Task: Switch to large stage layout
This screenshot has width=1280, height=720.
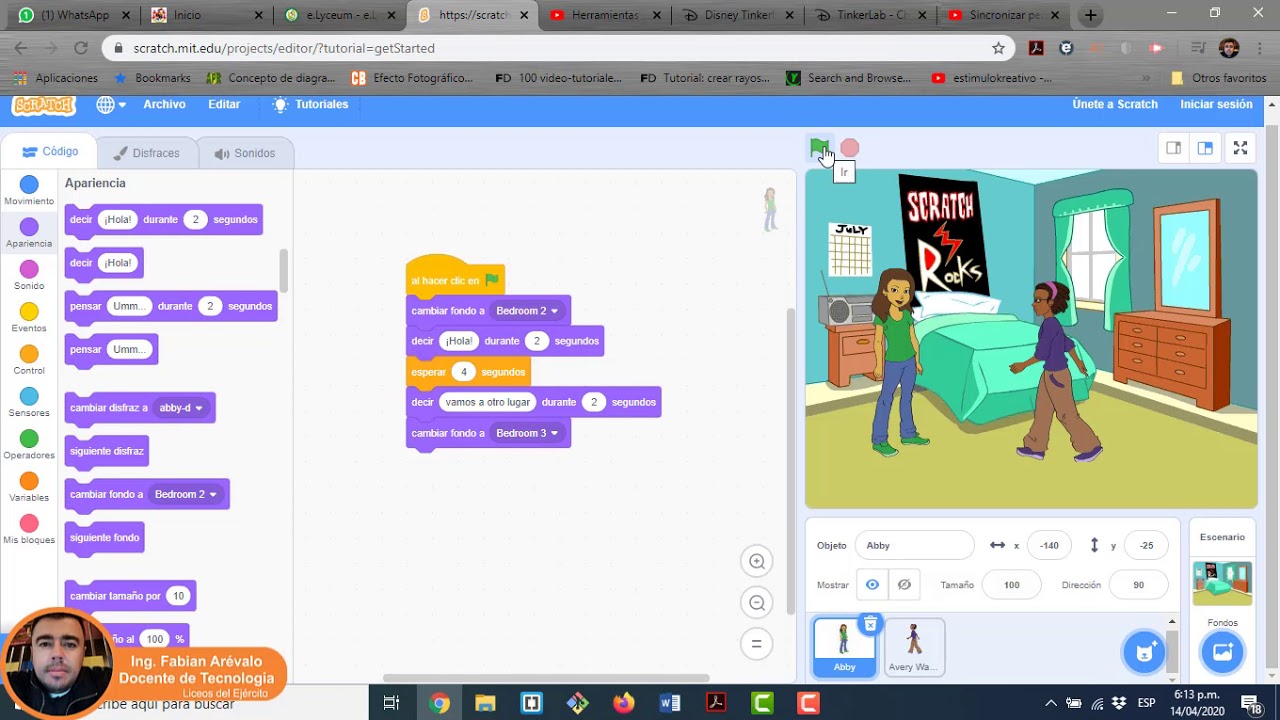Action: [x=1205, y=148]
